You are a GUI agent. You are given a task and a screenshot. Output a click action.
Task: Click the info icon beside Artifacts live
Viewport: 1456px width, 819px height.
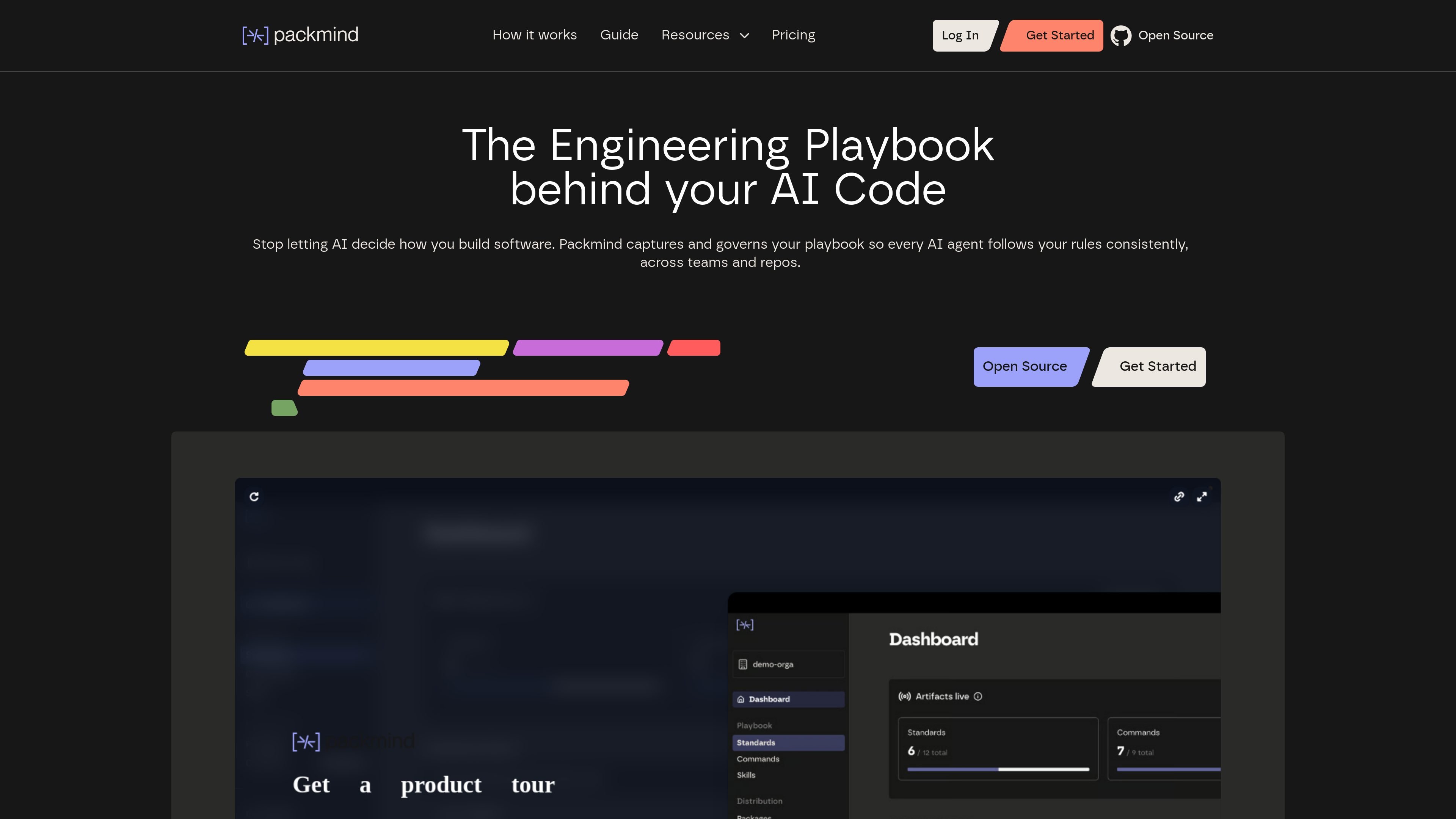coord(978,697)
